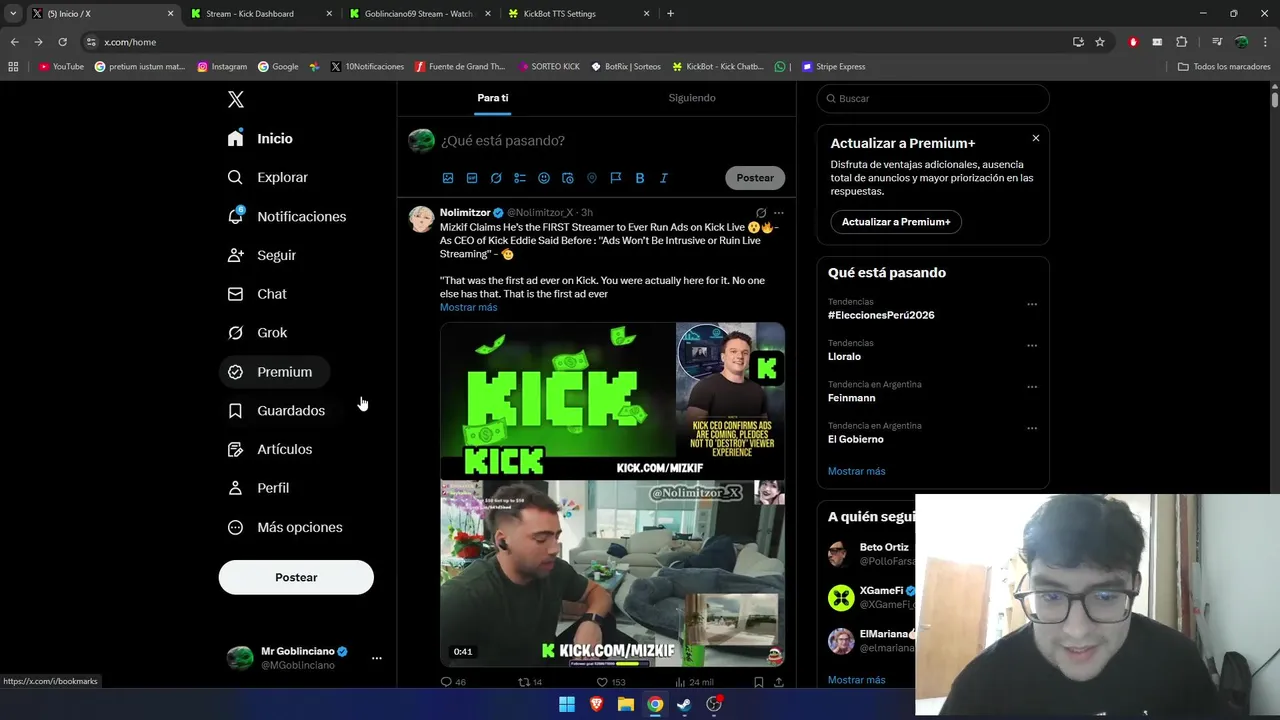Expand Más opciones in sidebar
This screenshot has height=720, width=1280.
[x=285, y=527]
